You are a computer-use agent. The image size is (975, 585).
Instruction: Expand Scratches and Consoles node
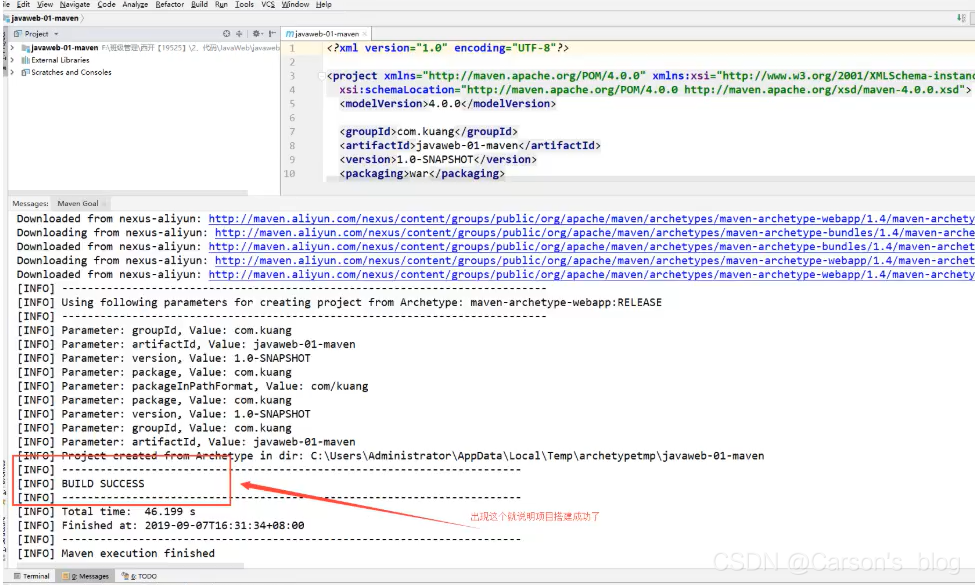click(x=12, y=73)
